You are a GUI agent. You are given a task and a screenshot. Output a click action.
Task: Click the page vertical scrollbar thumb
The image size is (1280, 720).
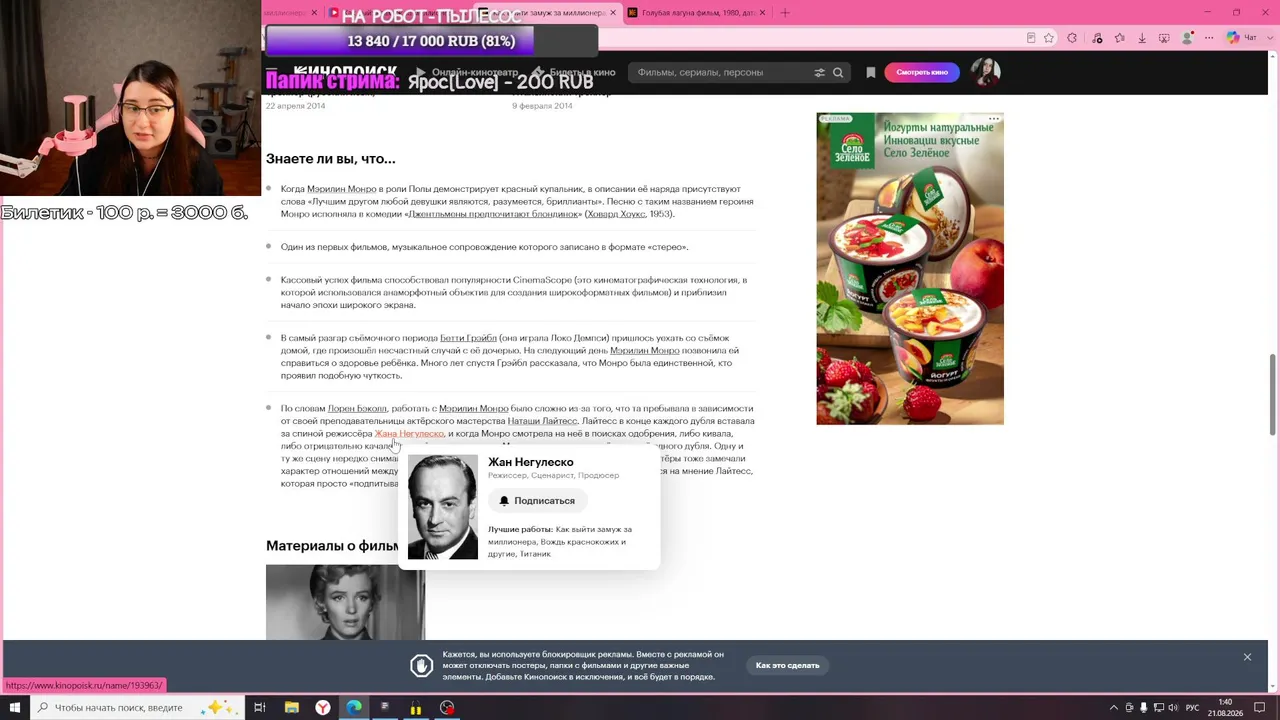(x=1273, y=394)
